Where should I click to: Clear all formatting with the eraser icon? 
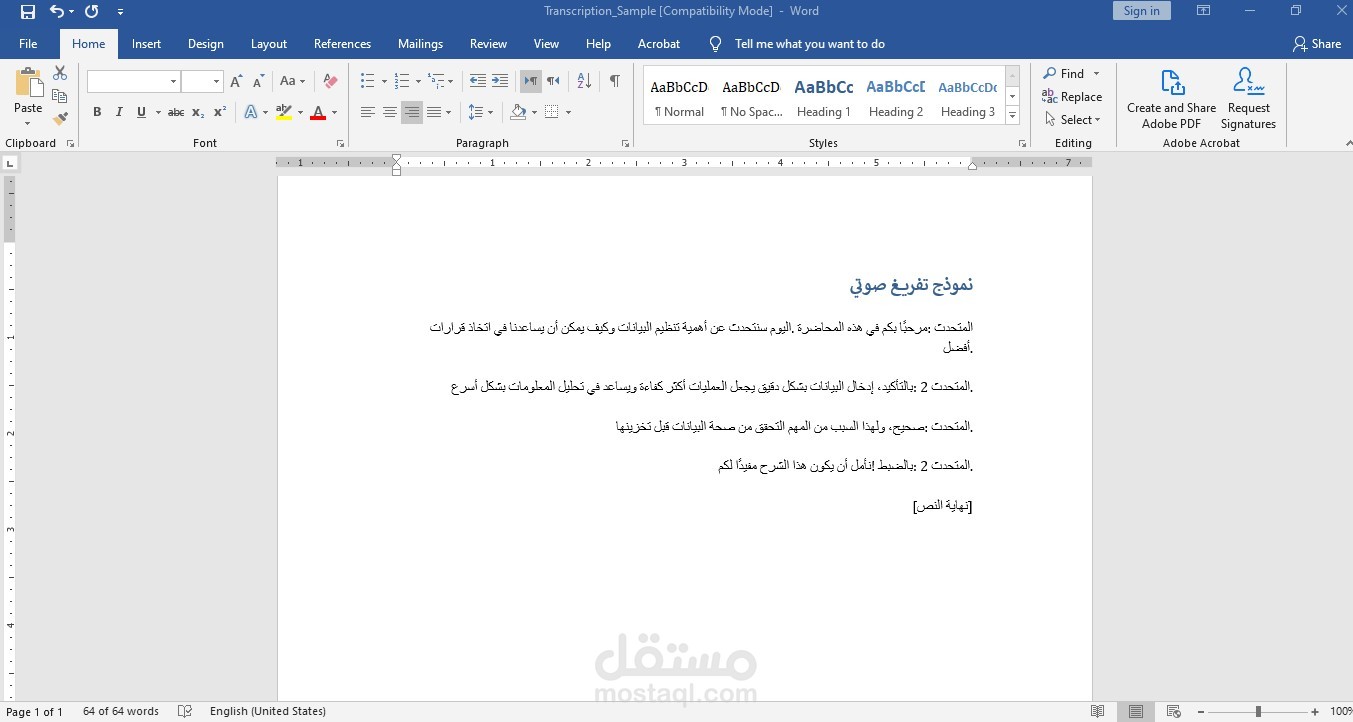pyautogui.click(x=331, y=81)
